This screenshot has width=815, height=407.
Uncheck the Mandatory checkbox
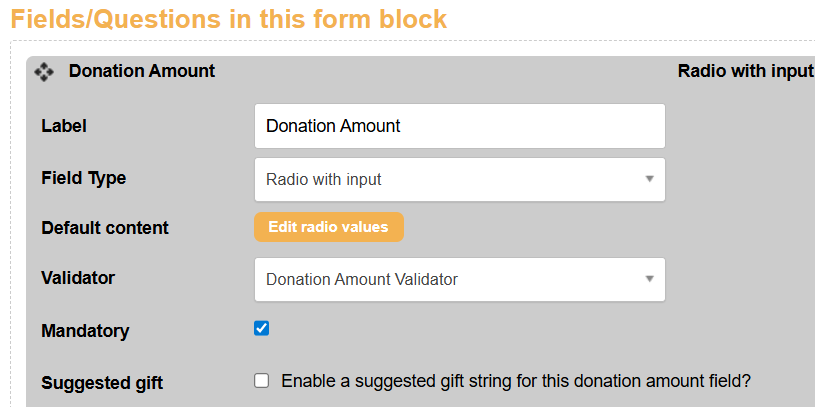pyautogui.click(x=262, y=328)
